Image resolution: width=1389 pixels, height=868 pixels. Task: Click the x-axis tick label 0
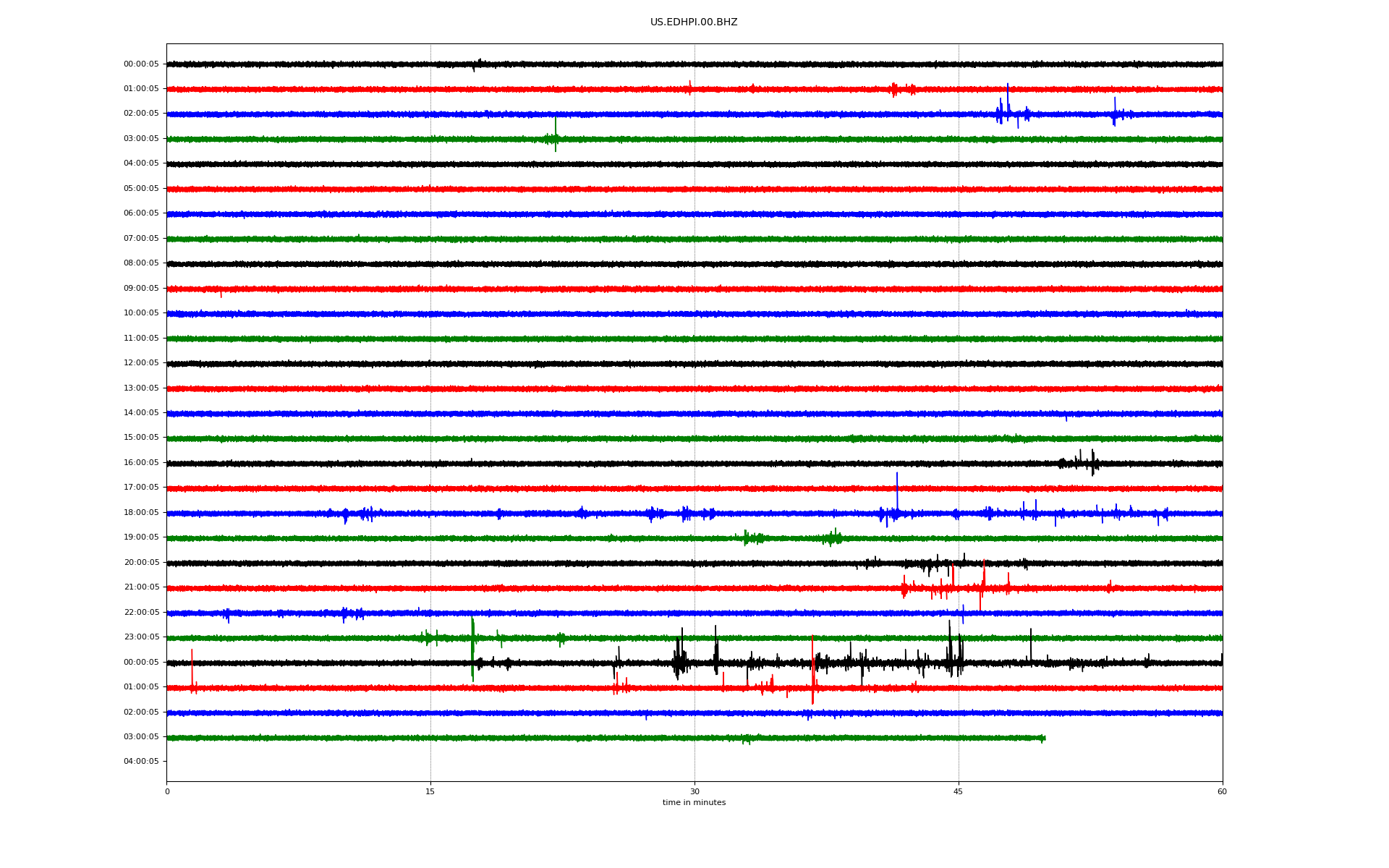[x=167, y=792]
